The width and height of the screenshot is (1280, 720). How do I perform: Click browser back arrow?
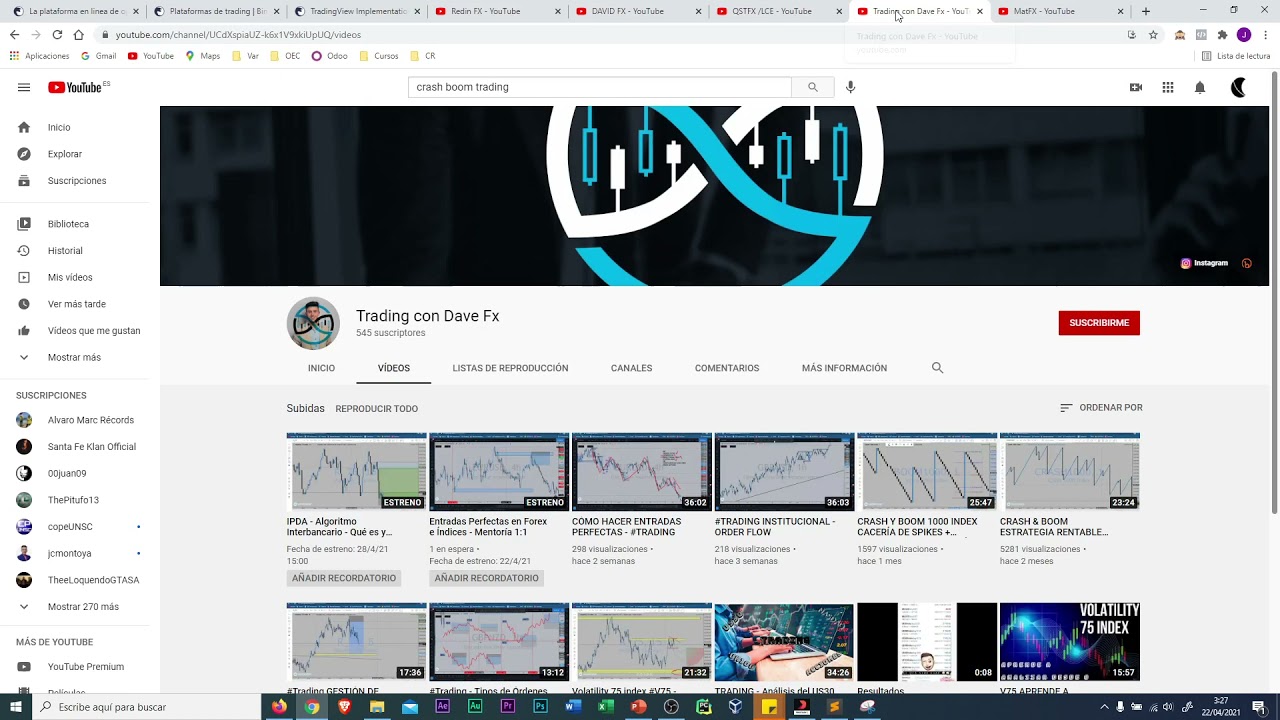coord(14,34)
